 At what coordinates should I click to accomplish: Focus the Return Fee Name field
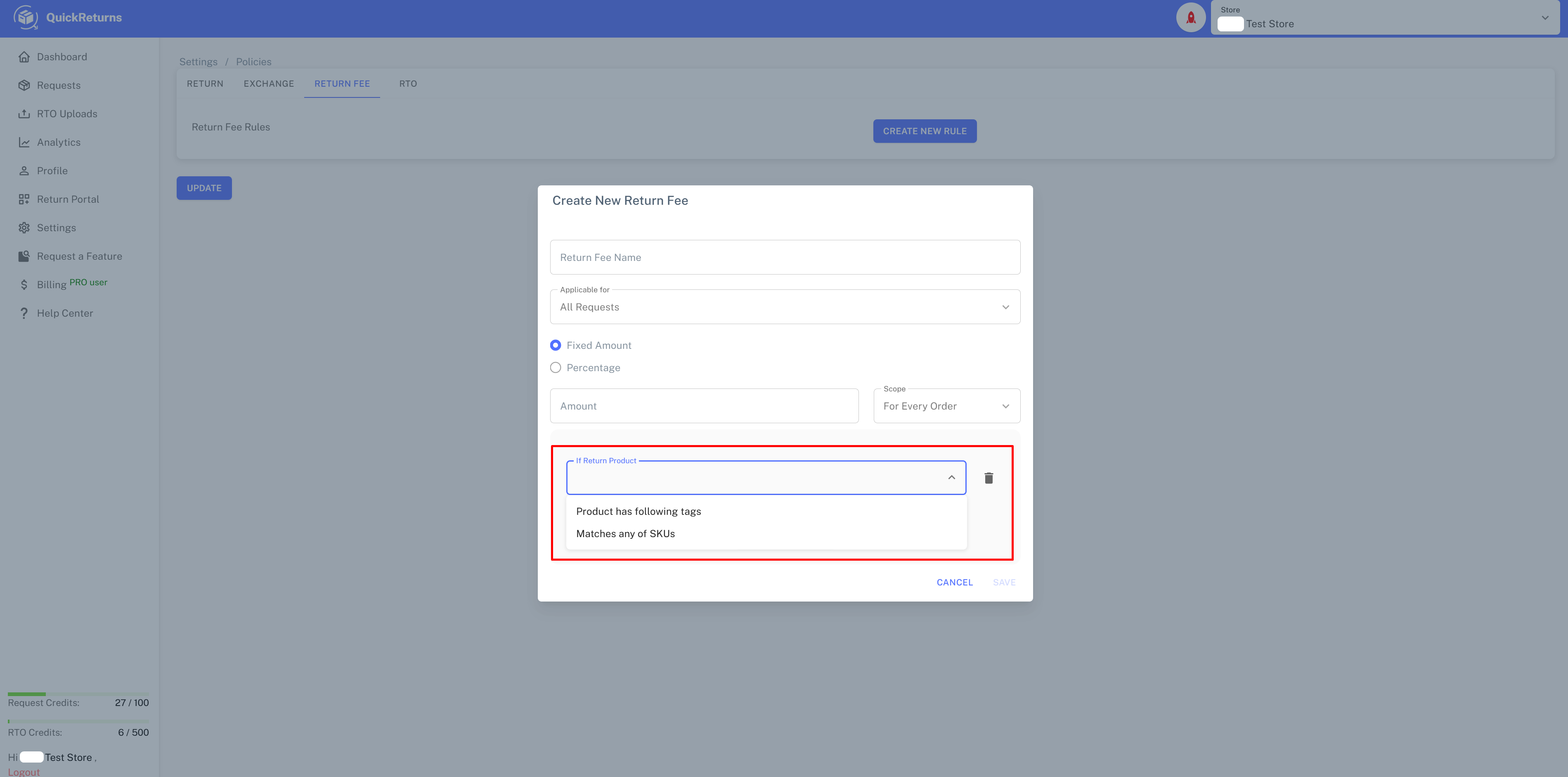(785, 257)
